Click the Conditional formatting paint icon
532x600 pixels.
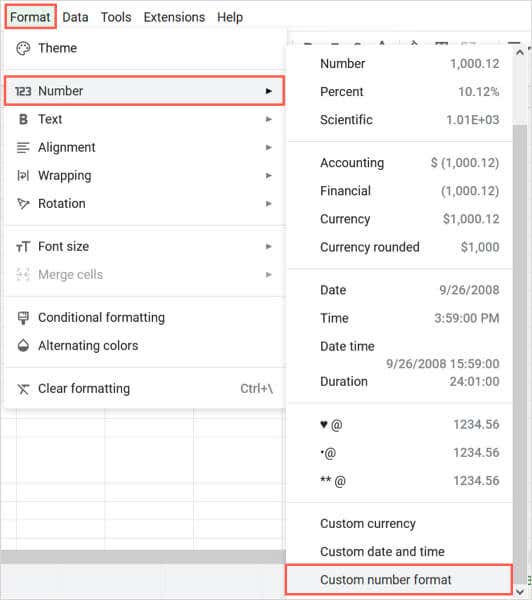click(x=23, y=318)
